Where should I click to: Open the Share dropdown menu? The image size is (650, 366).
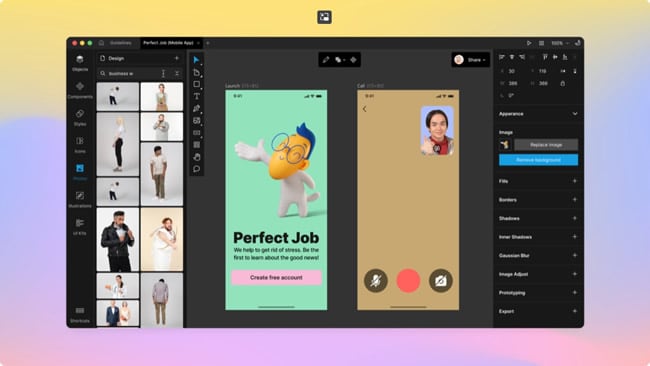coord(476,60)
